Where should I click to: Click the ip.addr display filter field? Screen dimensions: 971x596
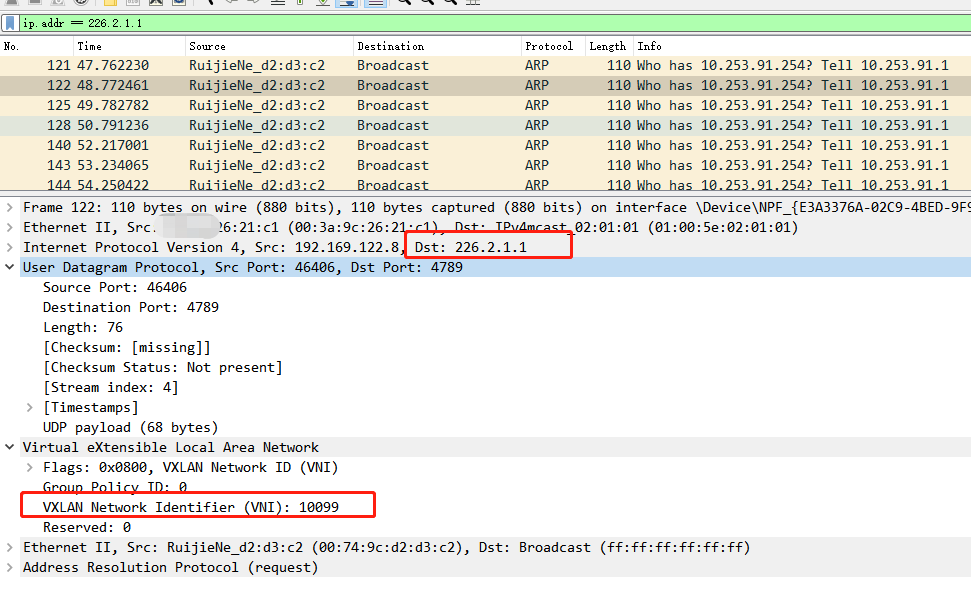(x=400, y=23)
